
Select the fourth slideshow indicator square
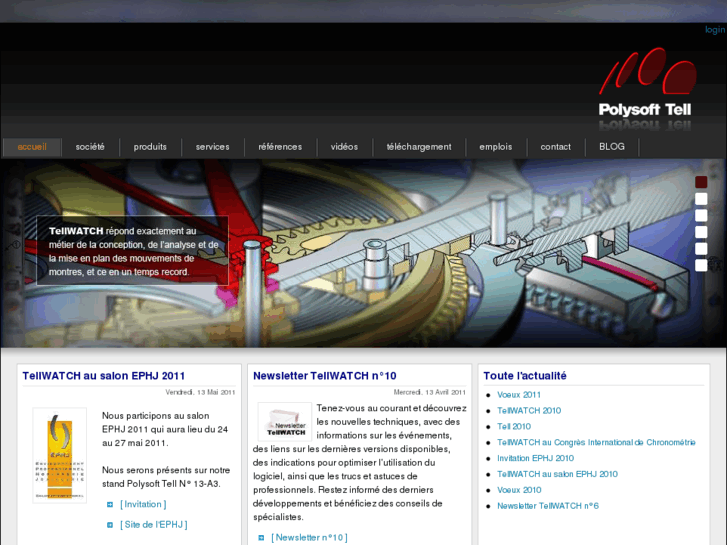(x=701, y=232)
